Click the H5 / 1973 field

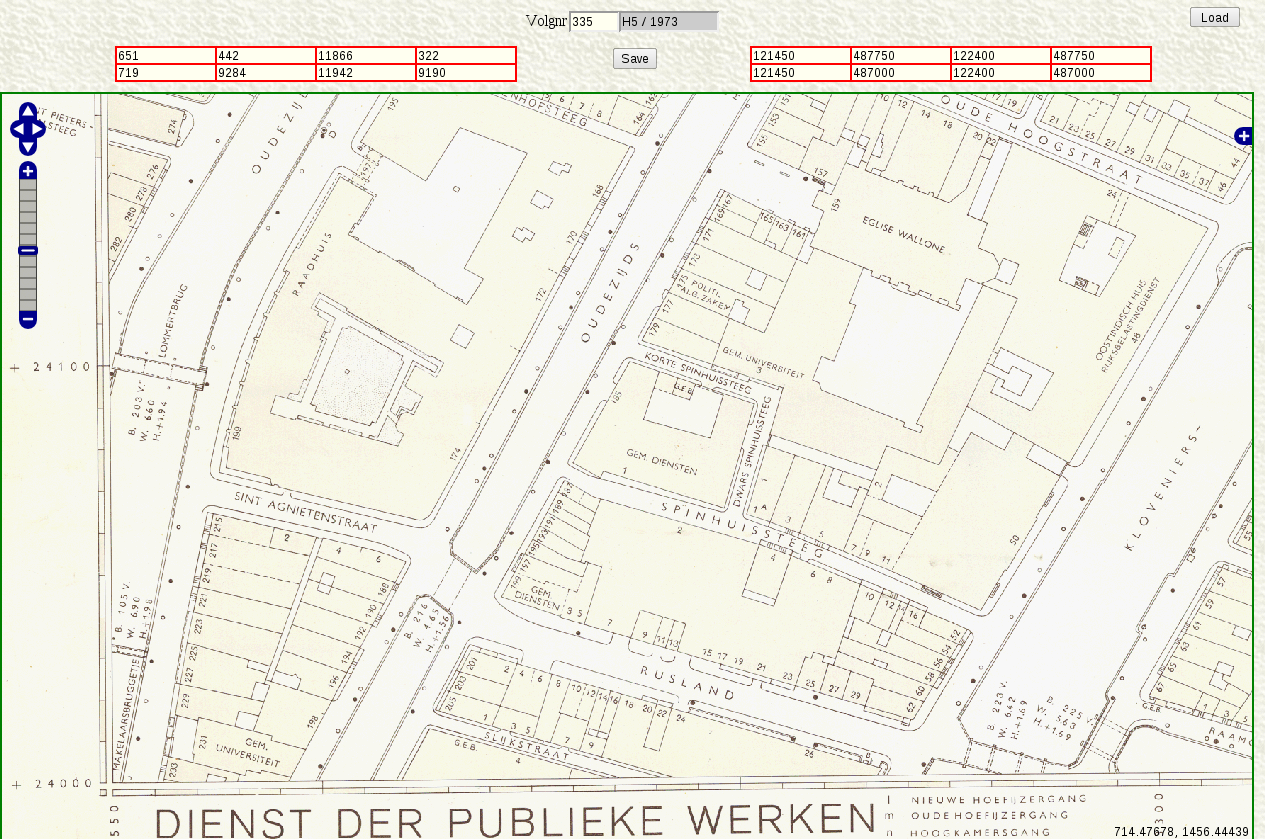[669, 21]
